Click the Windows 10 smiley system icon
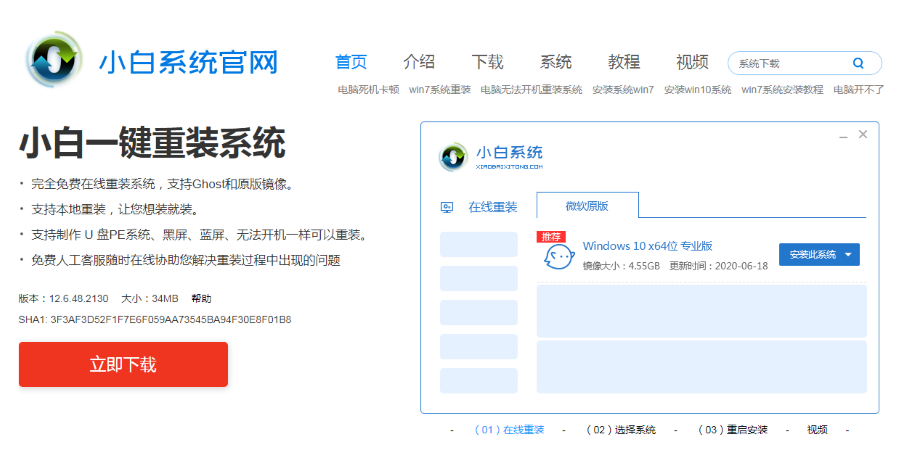This screenshot has height=474, width=901. (x=559, y=256)
